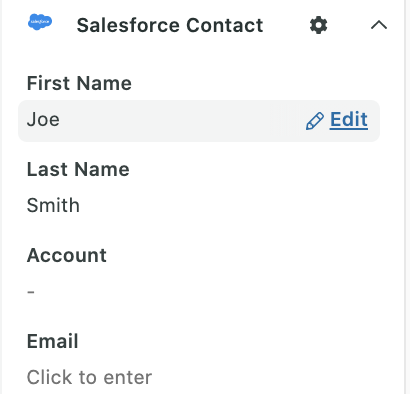This screenshot has height=394, width=410.
Task: Click the First Name field label
Action: click(79, 83)
